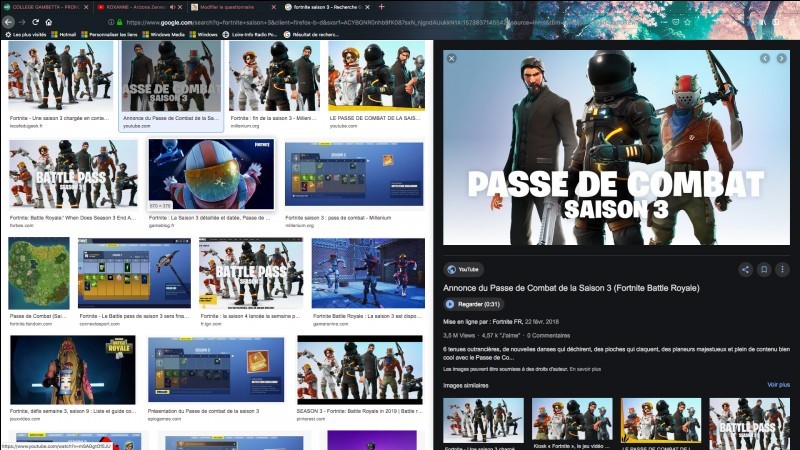The width and height of the screenshot is (800, 450).
Task: Show previous image in preview panel
Action: pyautogui.click(x=765, y=59)
